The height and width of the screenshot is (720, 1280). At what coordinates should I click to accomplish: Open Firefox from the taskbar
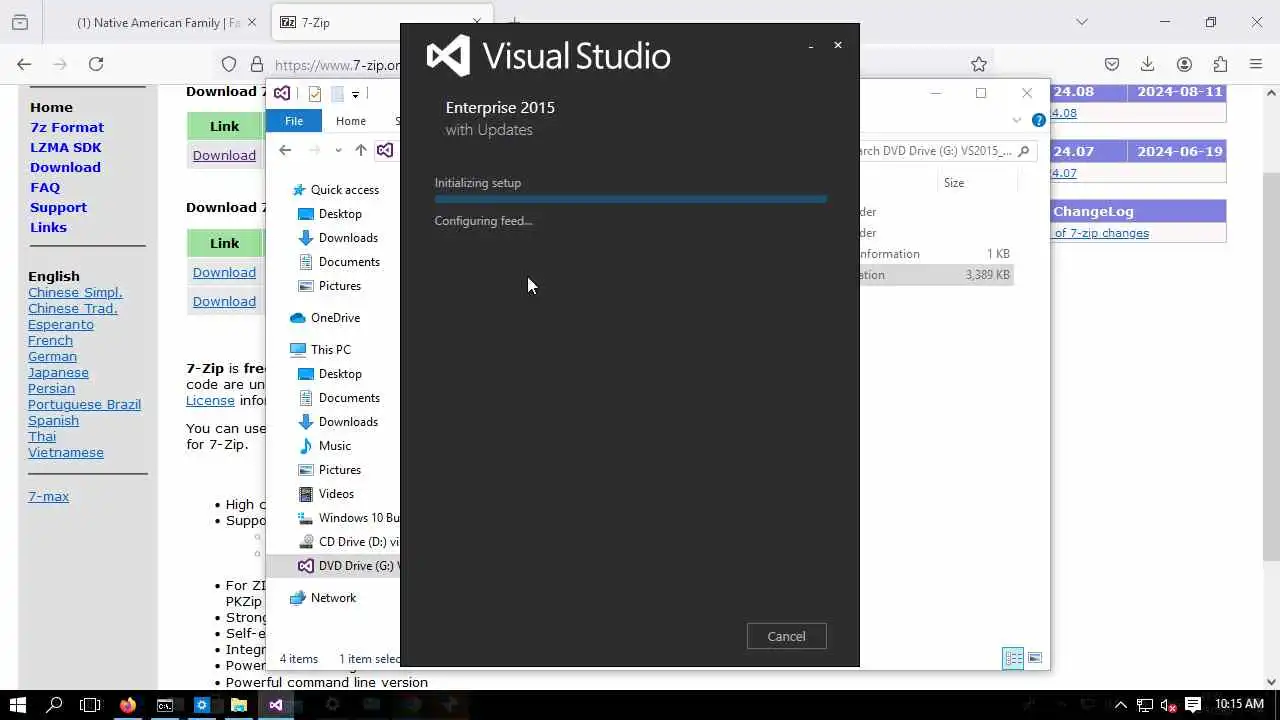pyautogui.click(x=128, y=705)
